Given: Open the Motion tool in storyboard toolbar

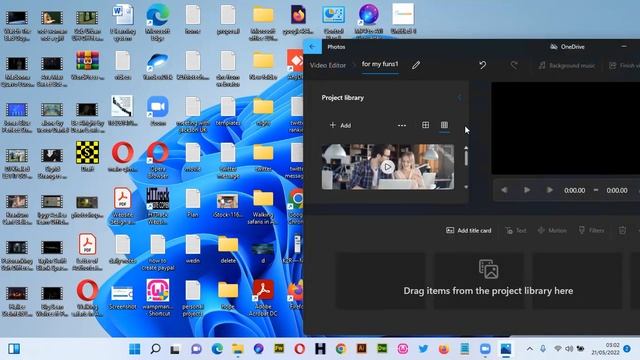Looking at the screenshot, I should pyautogui.click(x=552, y=231).
